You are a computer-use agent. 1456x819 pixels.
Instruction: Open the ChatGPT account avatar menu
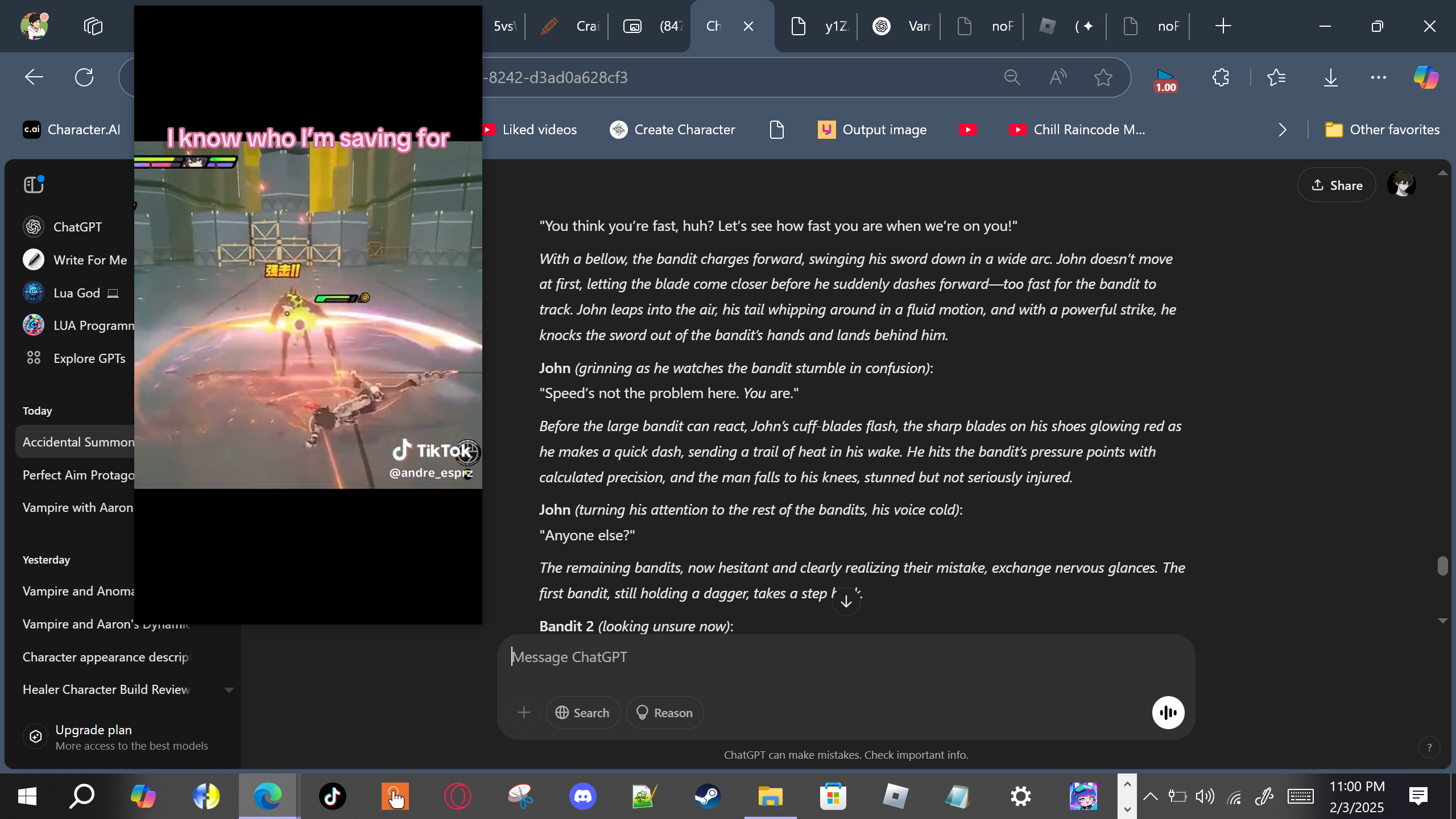pyautogui.click(x=1401, y=185)
